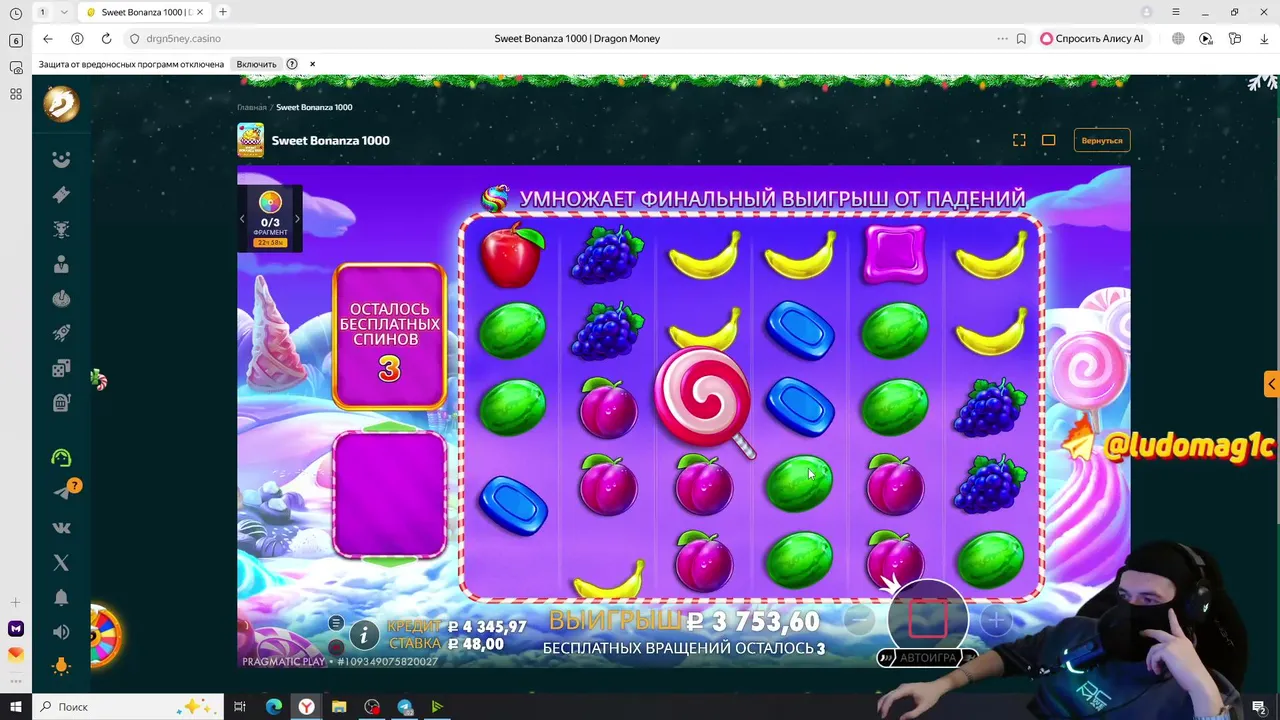Open File Explorer from taskbar
Screen dimensions: 1280x720
click(339, 707)
